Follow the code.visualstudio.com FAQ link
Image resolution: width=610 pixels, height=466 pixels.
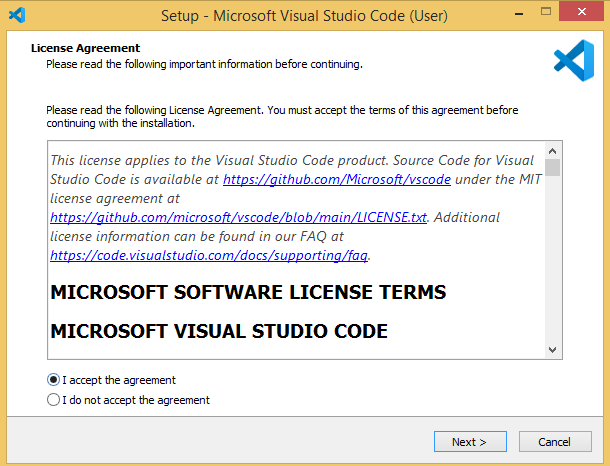pos(209,255)
